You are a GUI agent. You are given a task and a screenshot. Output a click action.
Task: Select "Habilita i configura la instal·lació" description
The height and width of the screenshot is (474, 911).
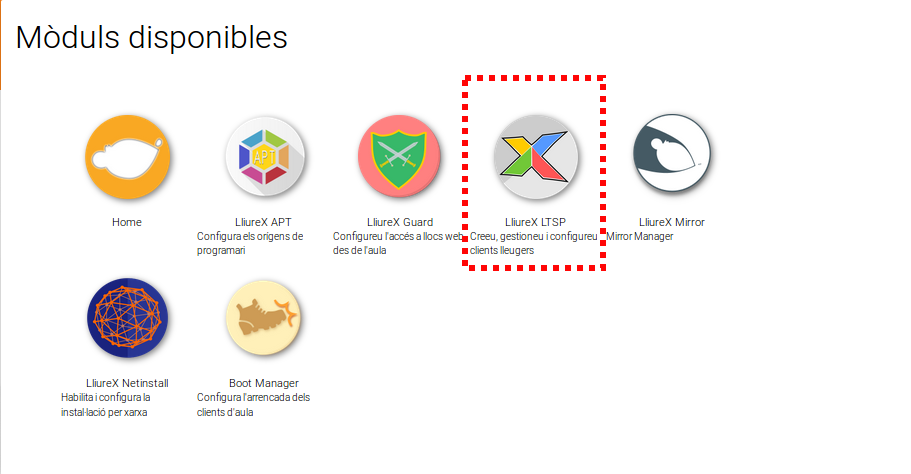tap(106, 405)
